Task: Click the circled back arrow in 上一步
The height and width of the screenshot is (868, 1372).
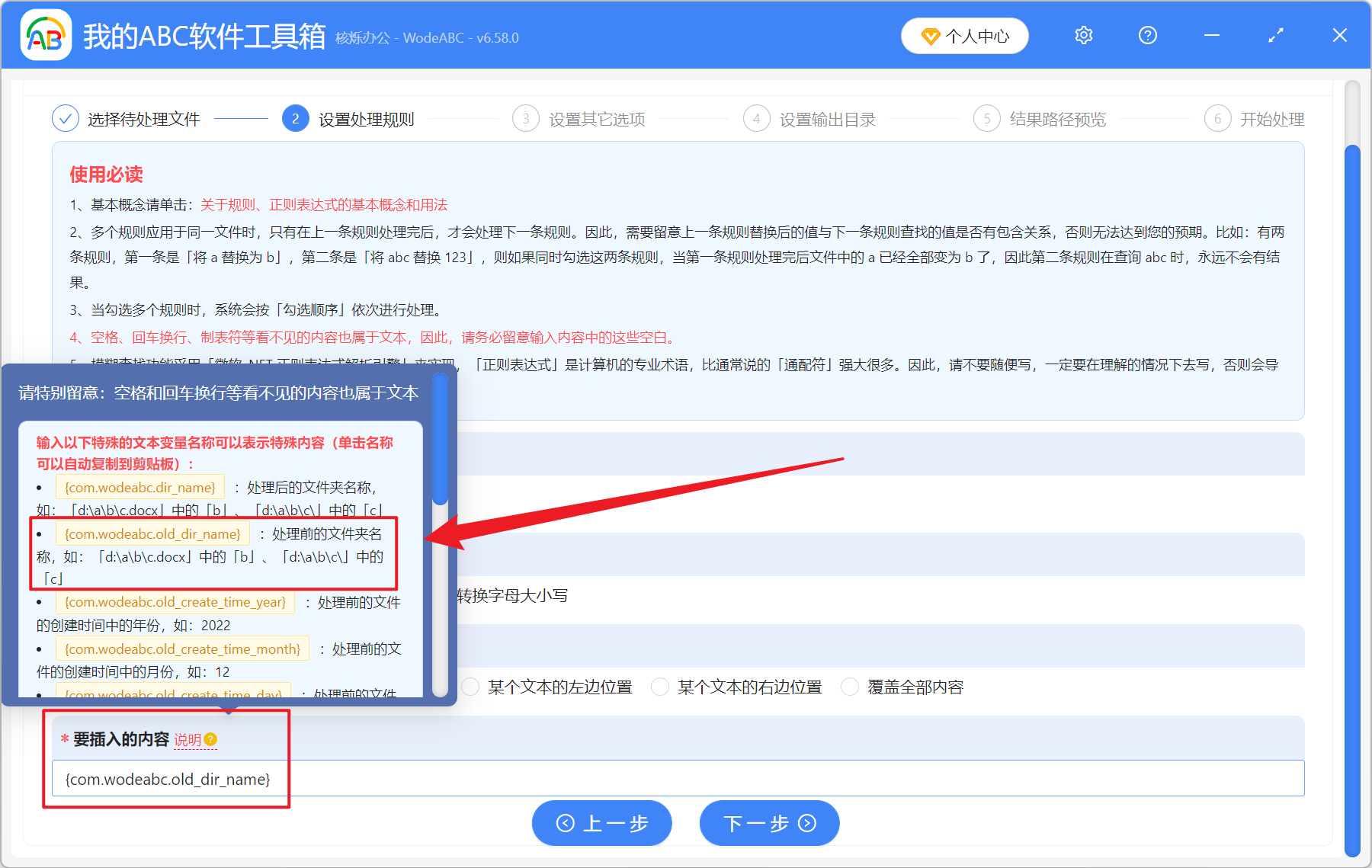Action: (565, 823)
